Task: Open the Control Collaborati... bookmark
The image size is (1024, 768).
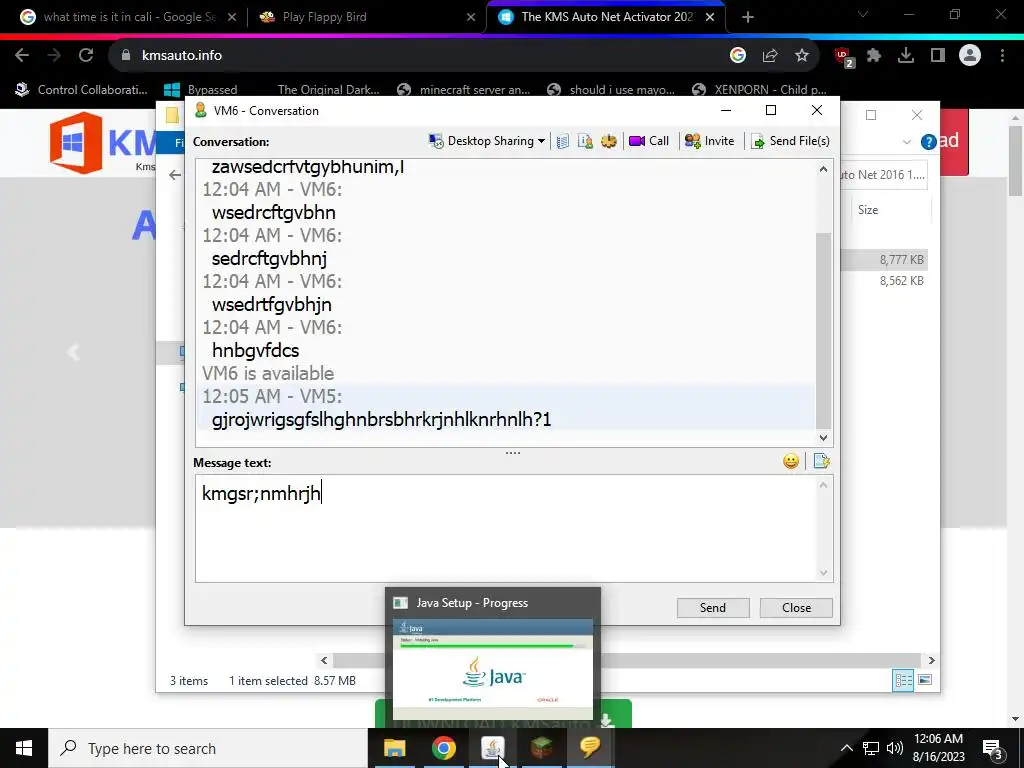Action: coord(82,89)
